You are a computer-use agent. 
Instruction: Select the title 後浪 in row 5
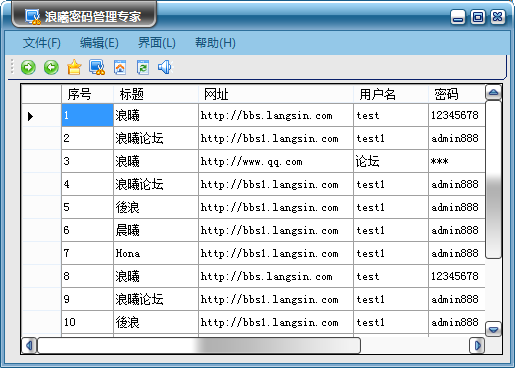(156, 207)
